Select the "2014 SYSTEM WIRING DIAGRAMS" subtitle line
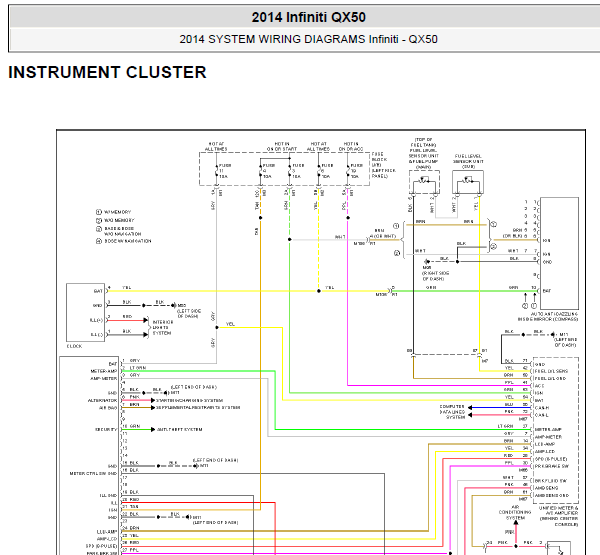600x555 pixels. (x=308, y=39)
